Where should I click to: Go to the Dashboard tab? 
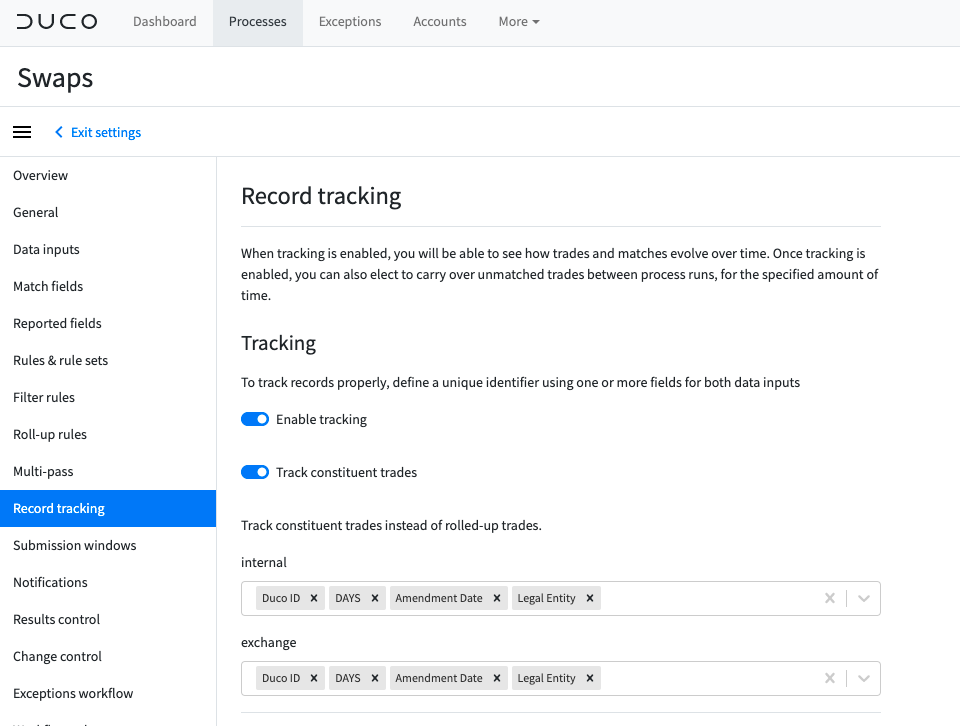[165, 22]
